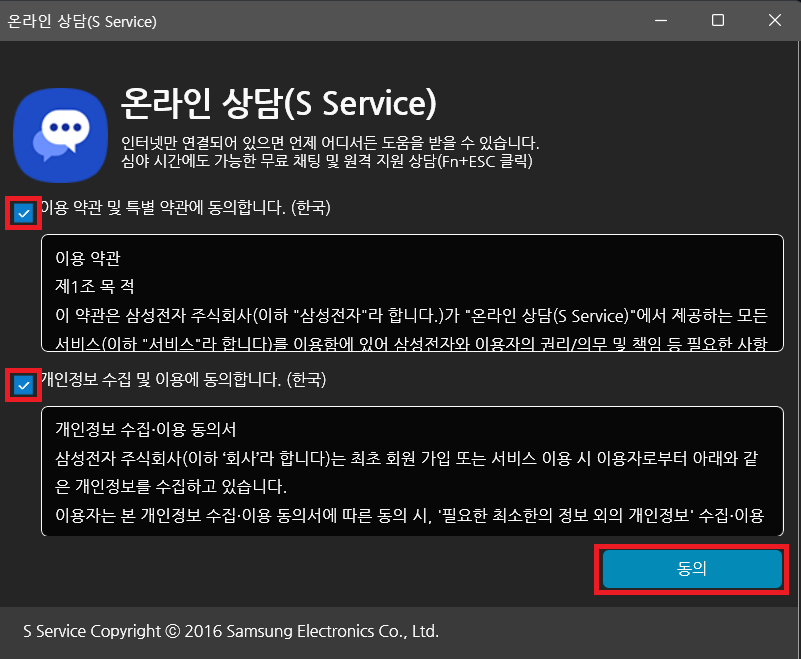Click the label 이용 약관 및 특별 약관에 동의합니다. (한국)

[185, 207]
